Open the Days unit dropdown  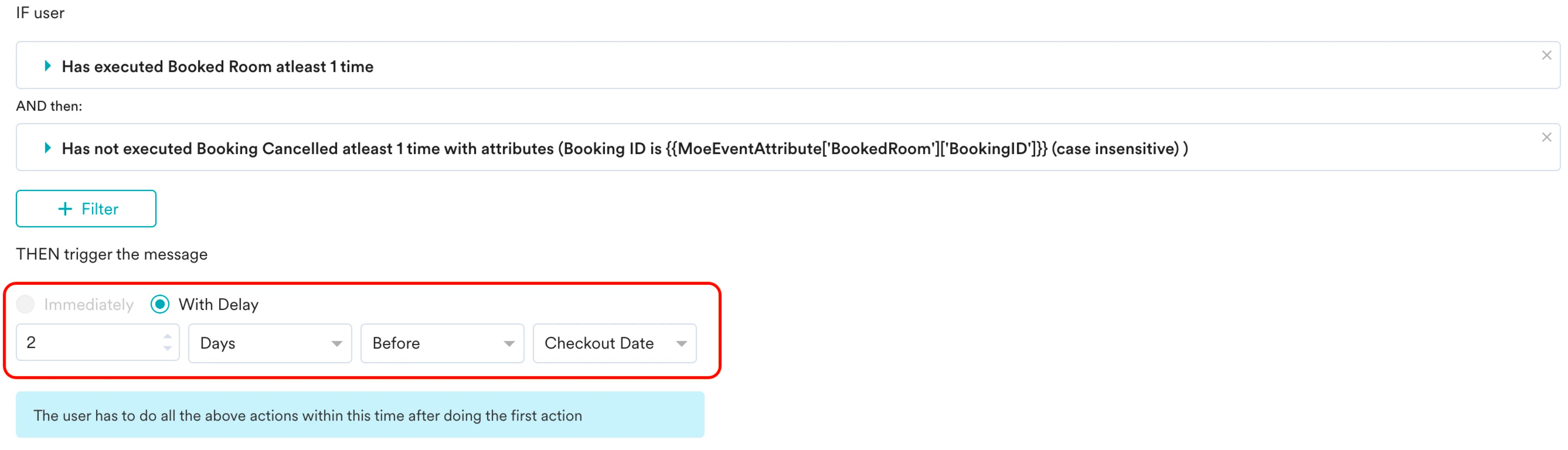270,343
